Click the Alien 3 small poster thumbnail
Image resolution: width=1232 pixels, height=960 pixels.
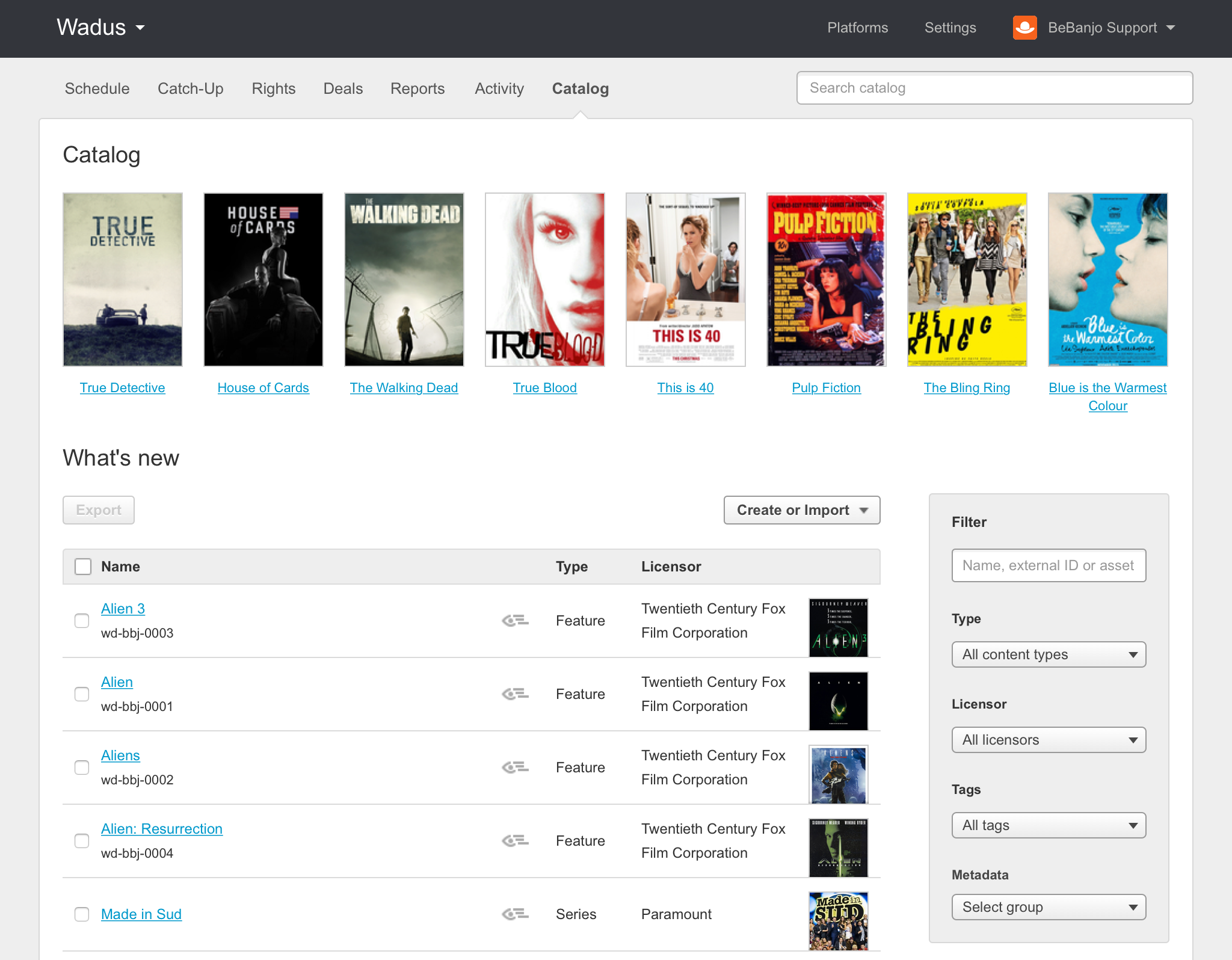click(x=838, y=627)
